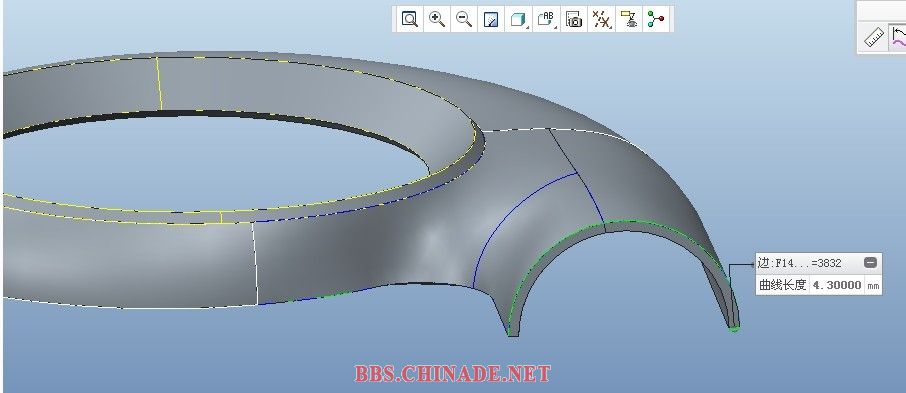
Task: Click the 曲线长度 (curve length) label
Action: (x=782, y=285)
